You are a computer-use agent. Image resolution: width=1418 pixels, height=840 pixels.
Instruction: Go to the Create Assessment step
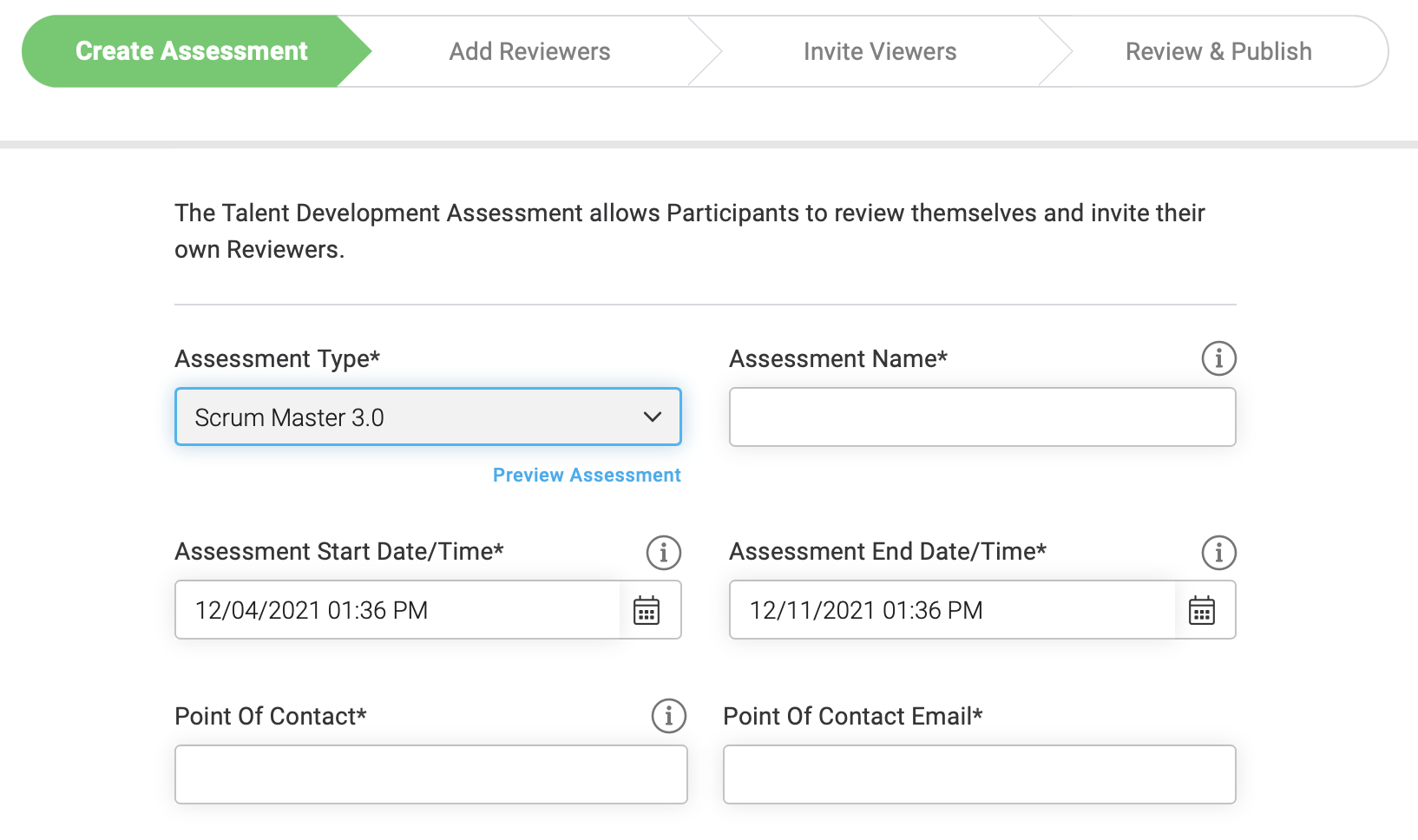tap(192, 51)
